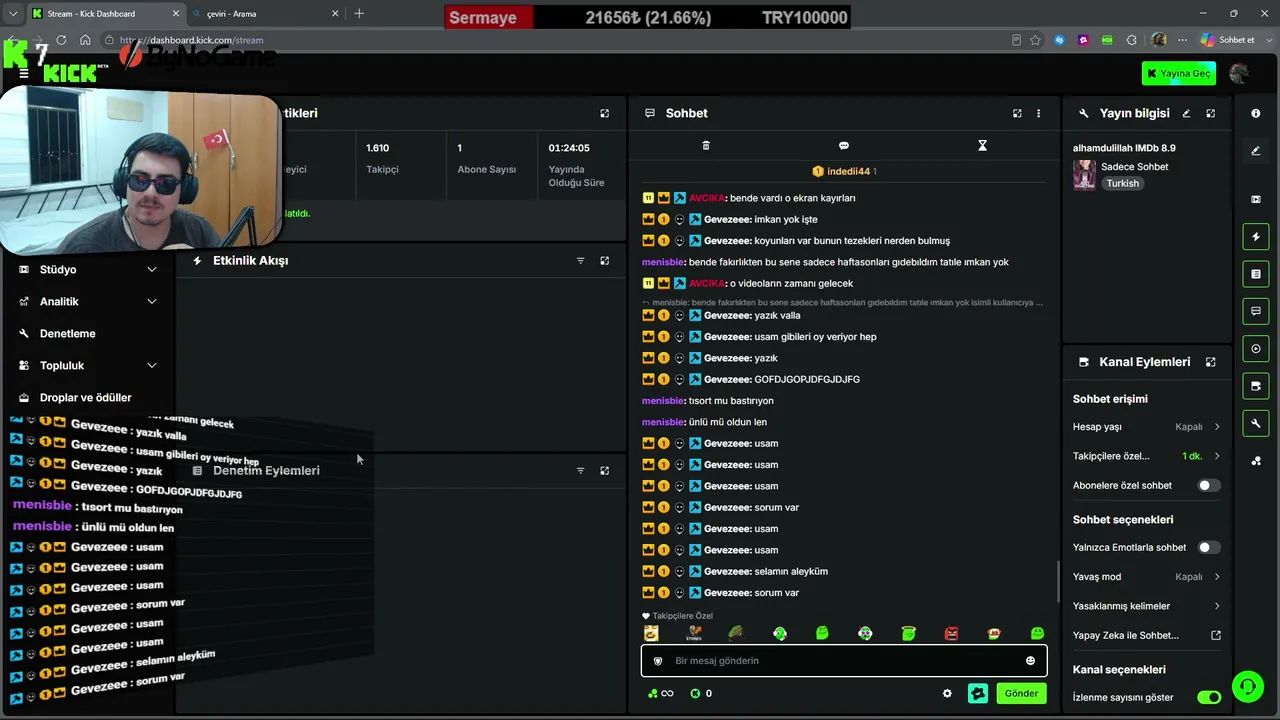Edit Yayın bilgisi with pencil icon
The width and height of the screenshot is (1280, 720).
click(x=1186, y=114)
